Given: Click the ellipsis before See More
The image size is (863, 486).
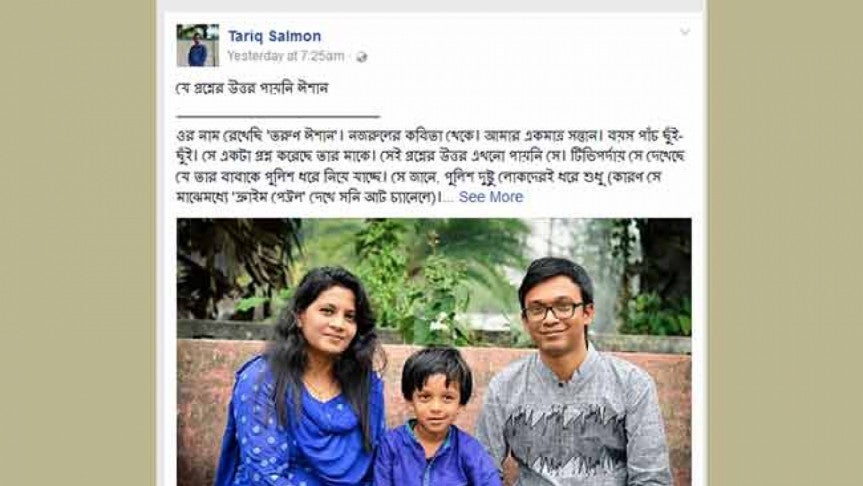Looking at the screenshot, I should pos(449,199).
